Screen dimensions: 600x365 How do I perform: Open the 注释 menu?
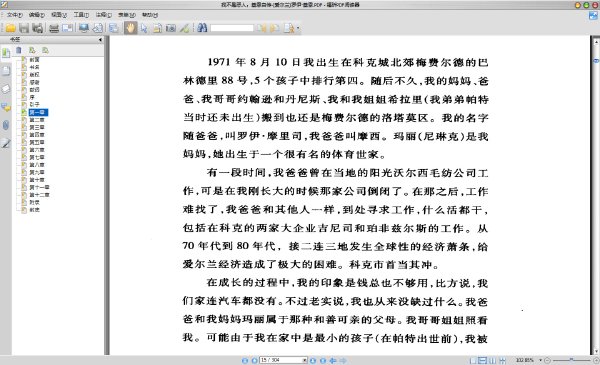104,15
